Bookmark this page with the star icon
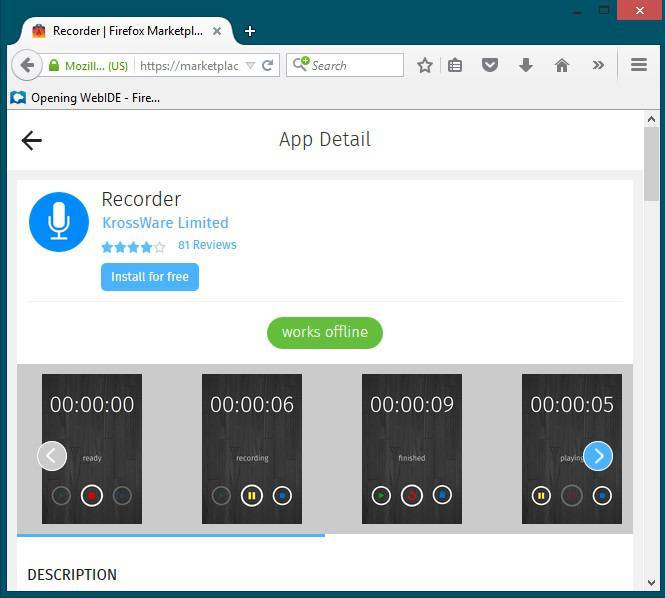665x598 pixels. click(x=425, y=65)
